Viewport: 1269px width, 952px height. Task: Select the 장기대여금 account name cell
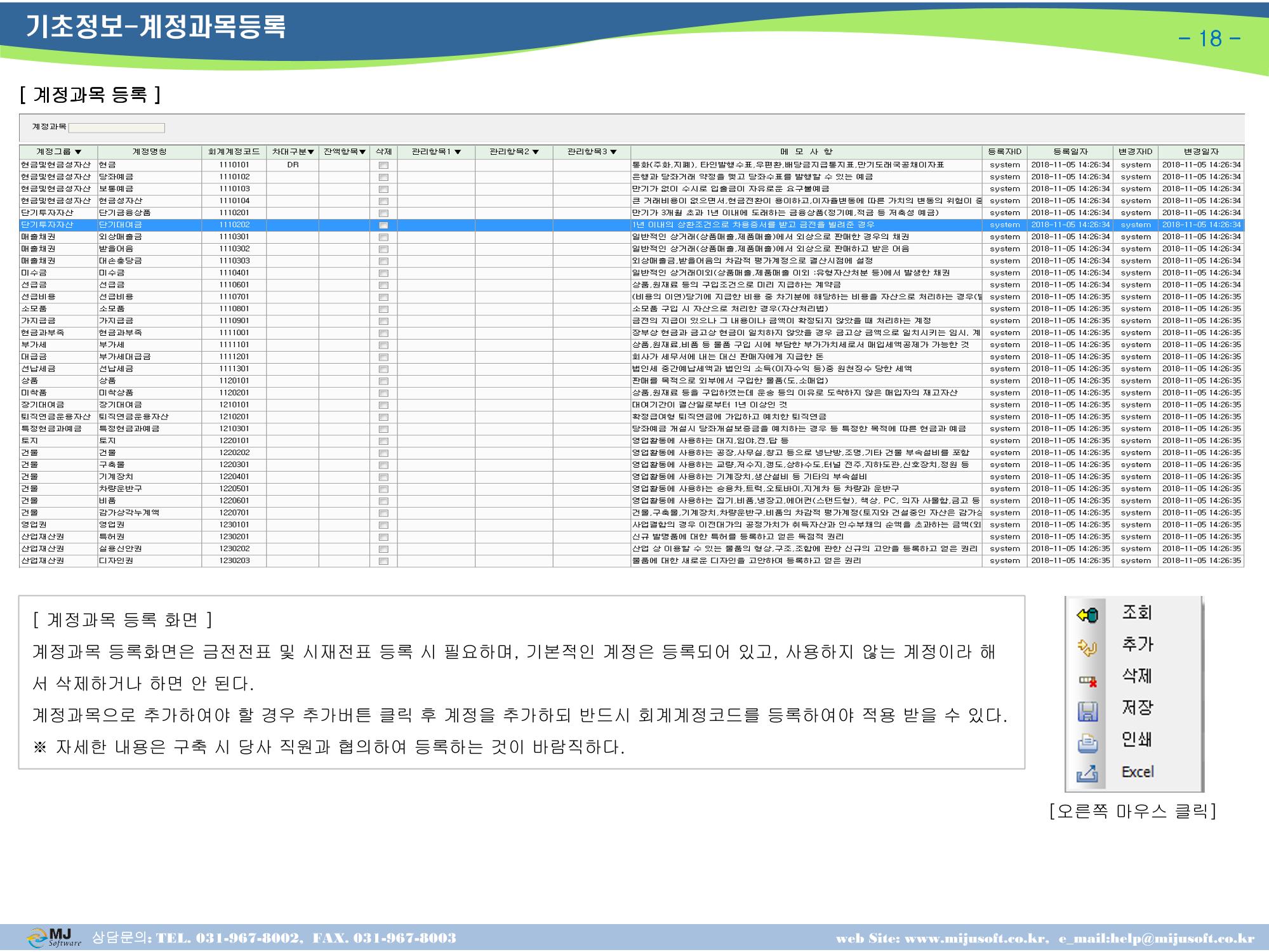click(149, 405)
